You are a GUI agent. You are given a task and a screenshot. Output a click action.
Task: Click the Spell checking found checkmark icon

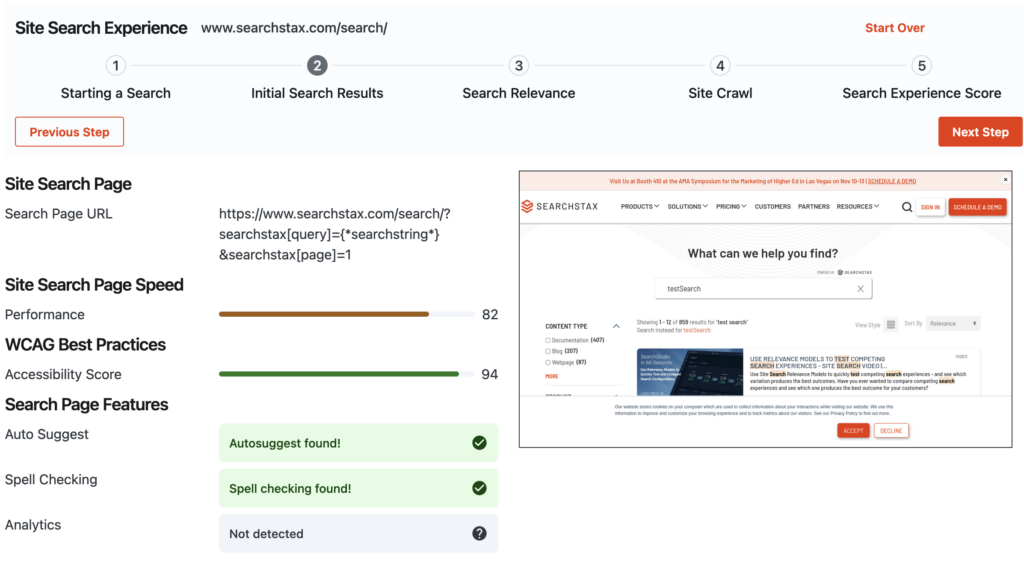(x=479, y=488)
